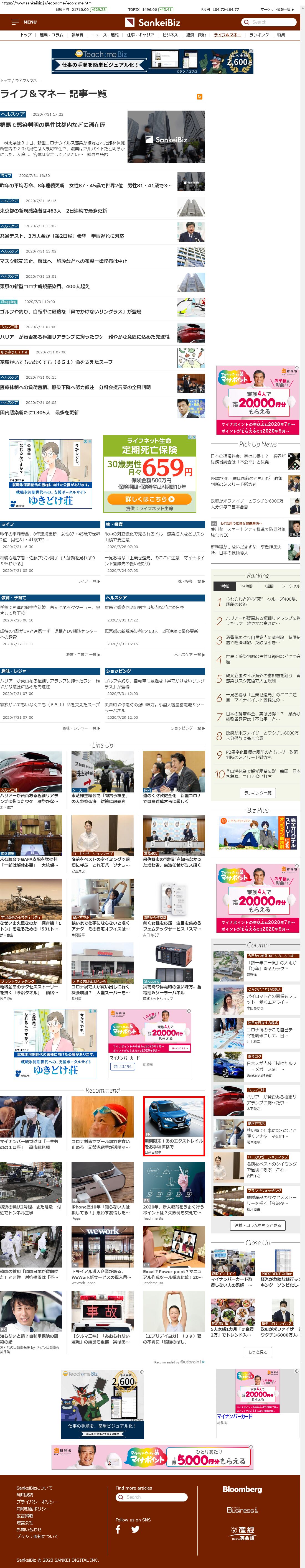
Task: Select the 執筆者 navigation item
Action: [x=77, y=35]
